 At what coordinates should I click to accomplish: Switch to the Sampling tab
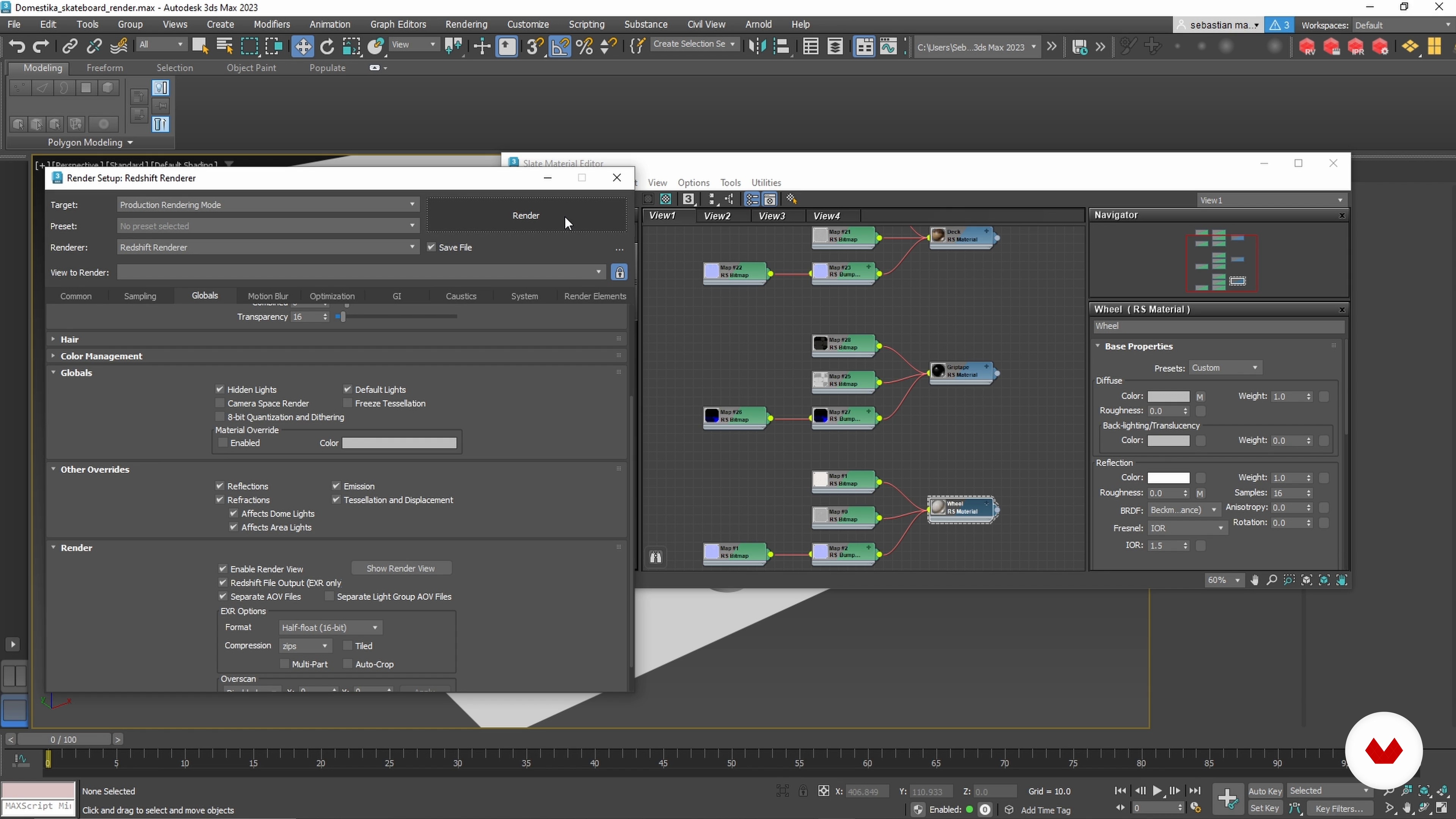140,296
